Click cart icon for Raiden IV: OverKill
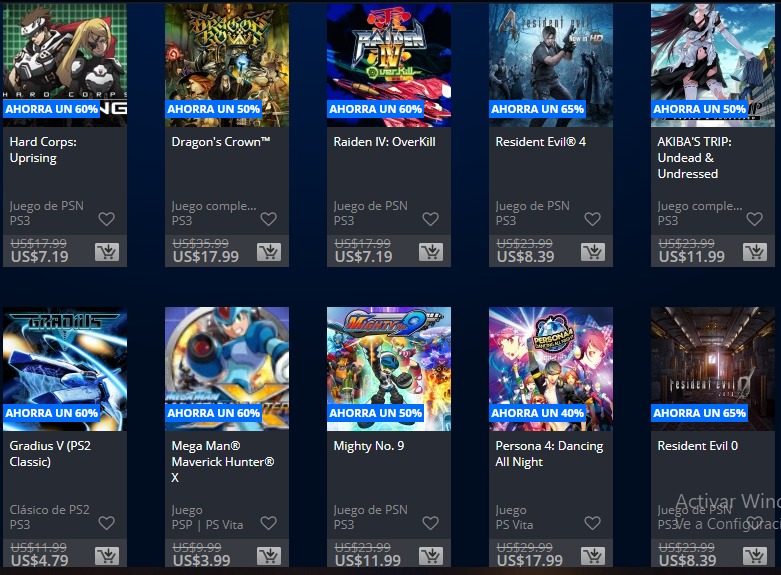The height and width of the screenshot is (575, 781). (x=431, y=252)
